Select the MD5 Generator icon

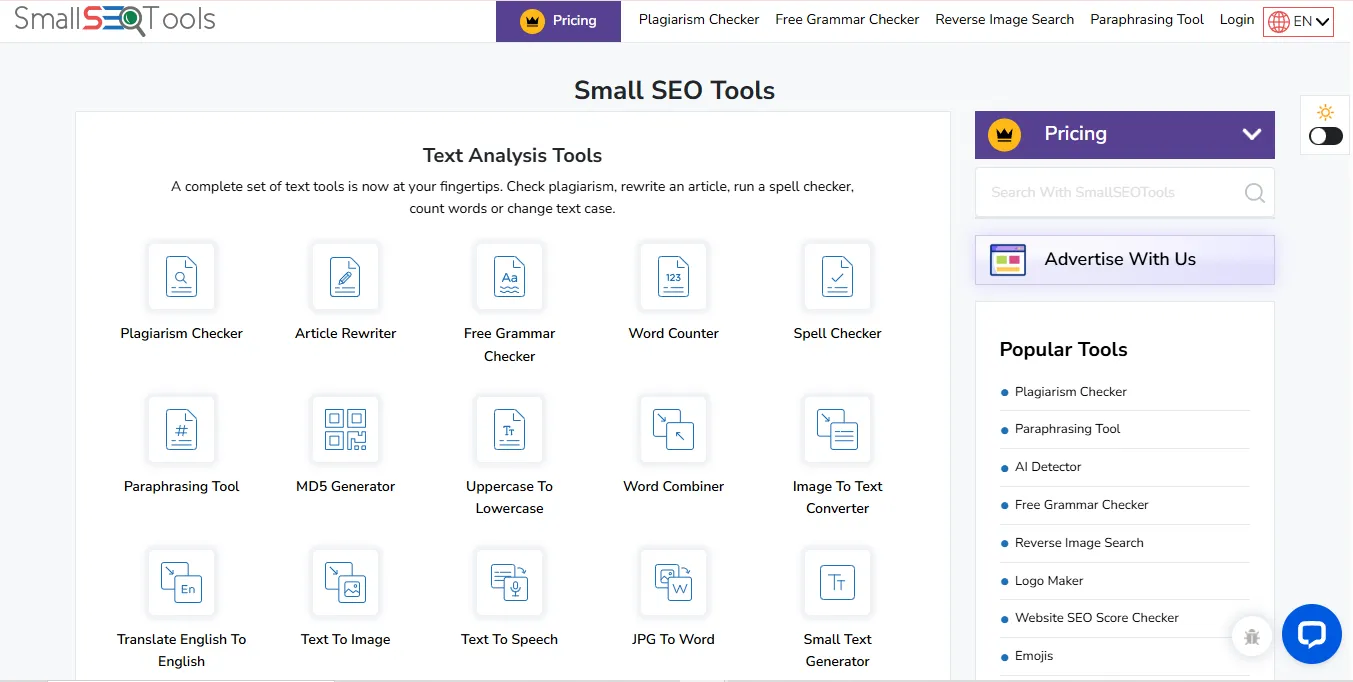click(x=345, y=430)
